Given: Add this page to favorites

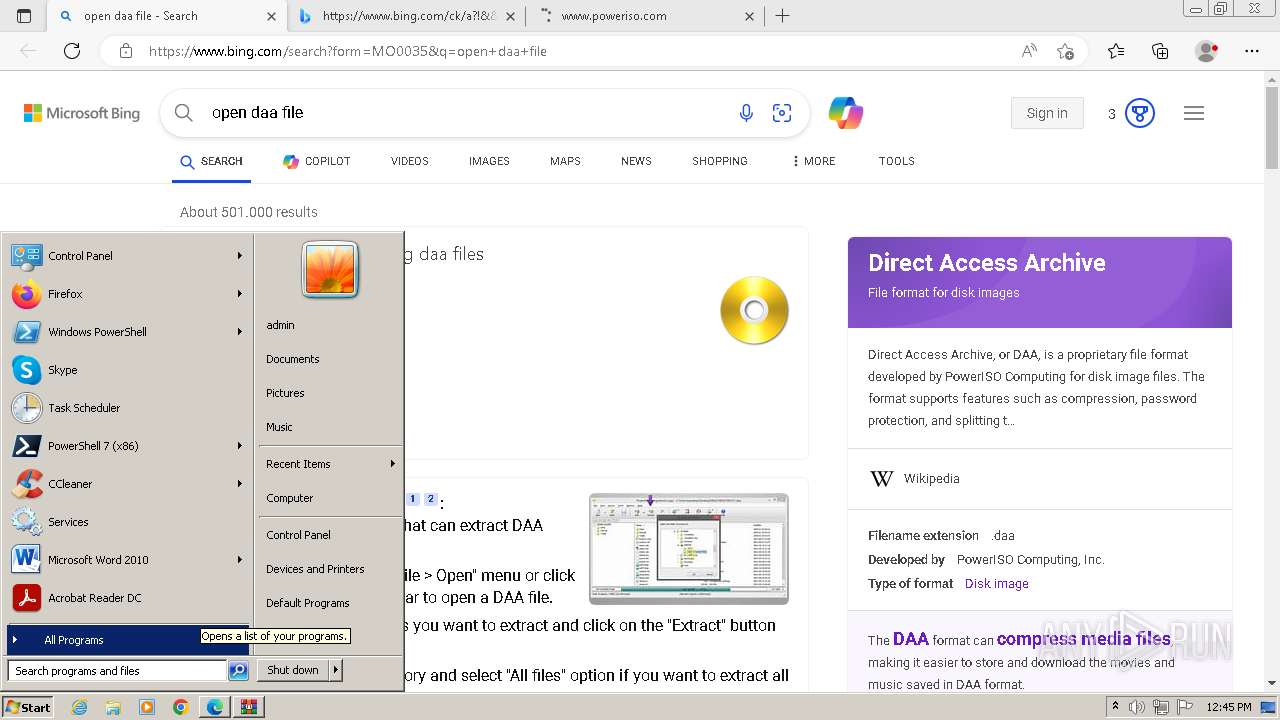Looking at the screenshot, I should click(x=1066, y=51).
